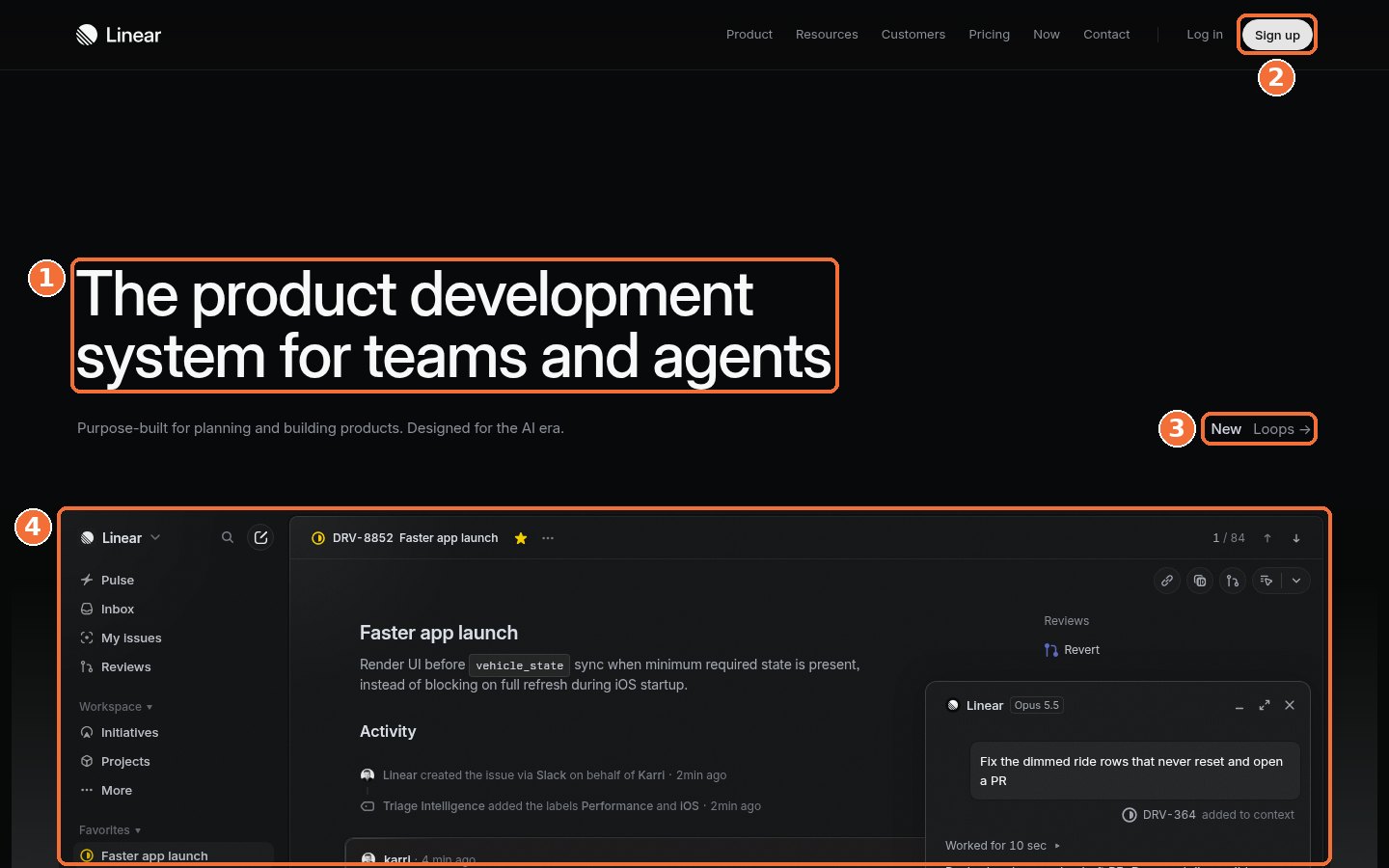The image size is (1389, 868).
Task: Click the Sign up button
Action: point(1277,35)
